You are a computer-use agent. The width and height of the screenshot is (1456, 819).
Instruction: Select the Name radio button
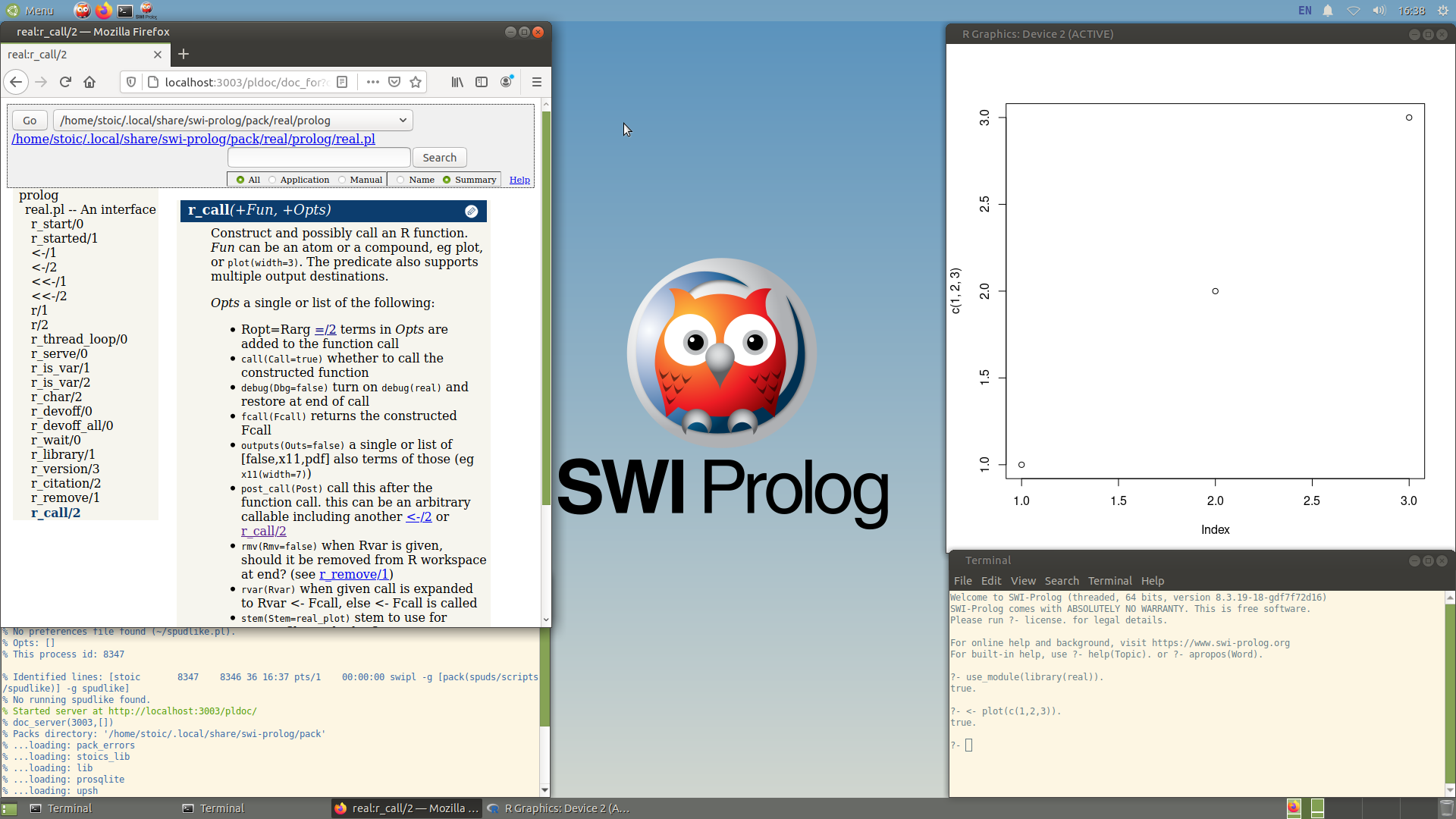400,180
